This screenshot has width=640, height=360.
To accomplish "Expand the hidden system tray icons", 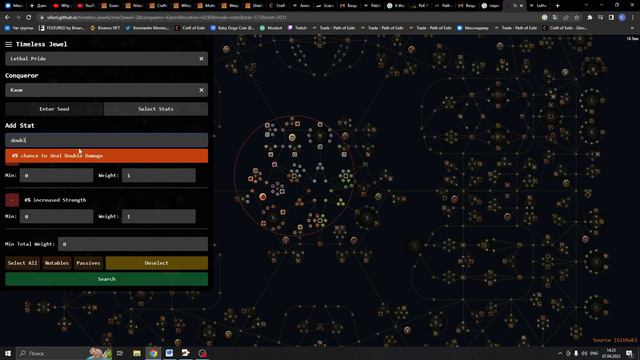I will (560, 353).
